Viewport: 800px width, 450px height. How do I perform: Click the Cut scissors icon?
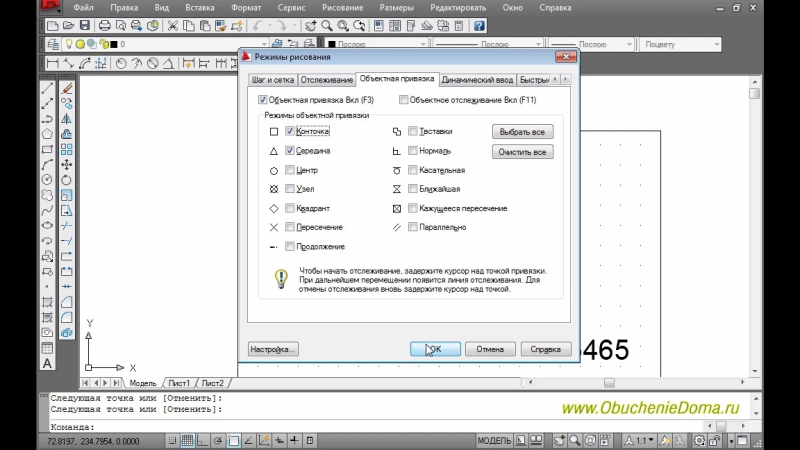[172, 26]
